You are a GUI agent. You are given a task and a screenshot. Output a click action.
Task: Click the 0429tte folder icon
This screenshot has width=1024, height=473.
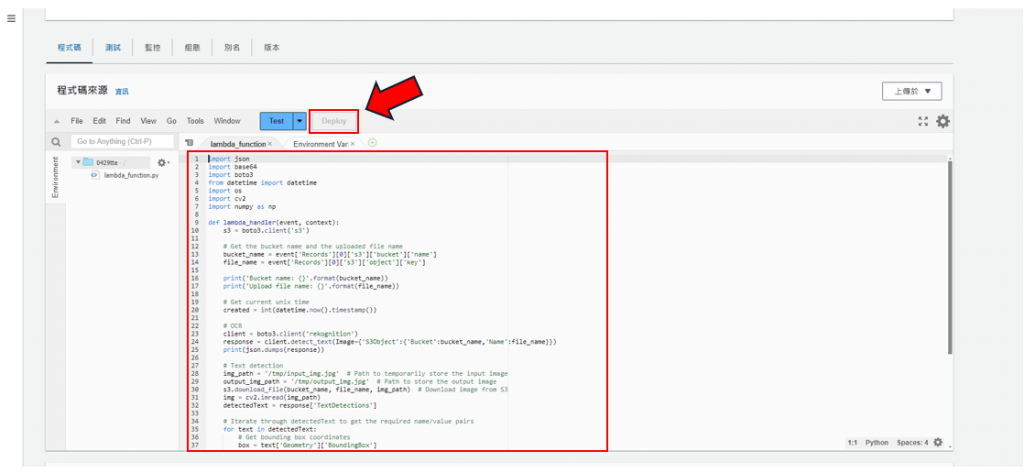(x=88, y=163)
